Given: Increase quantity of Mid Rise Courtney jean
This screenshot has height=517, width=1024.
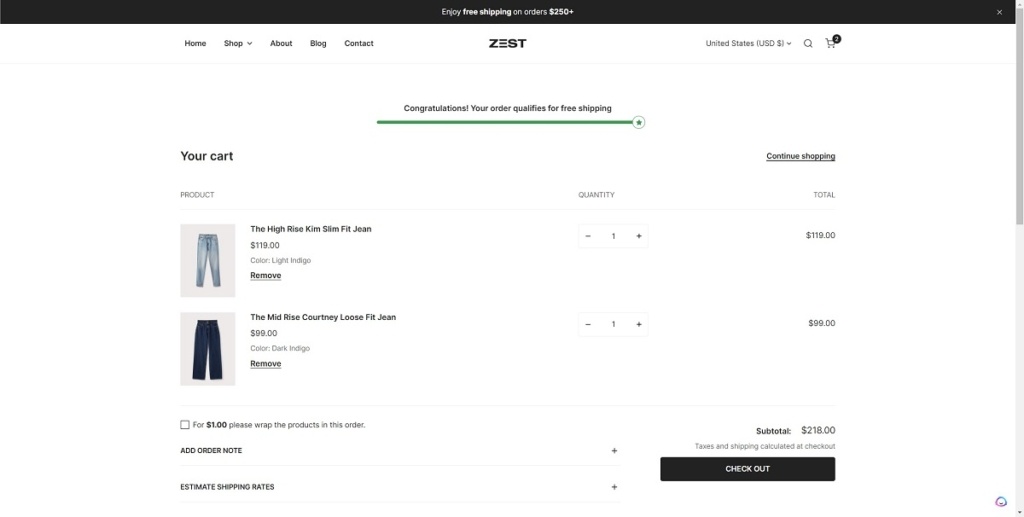Looking at the screenshot, I should (x=639, y=324).
